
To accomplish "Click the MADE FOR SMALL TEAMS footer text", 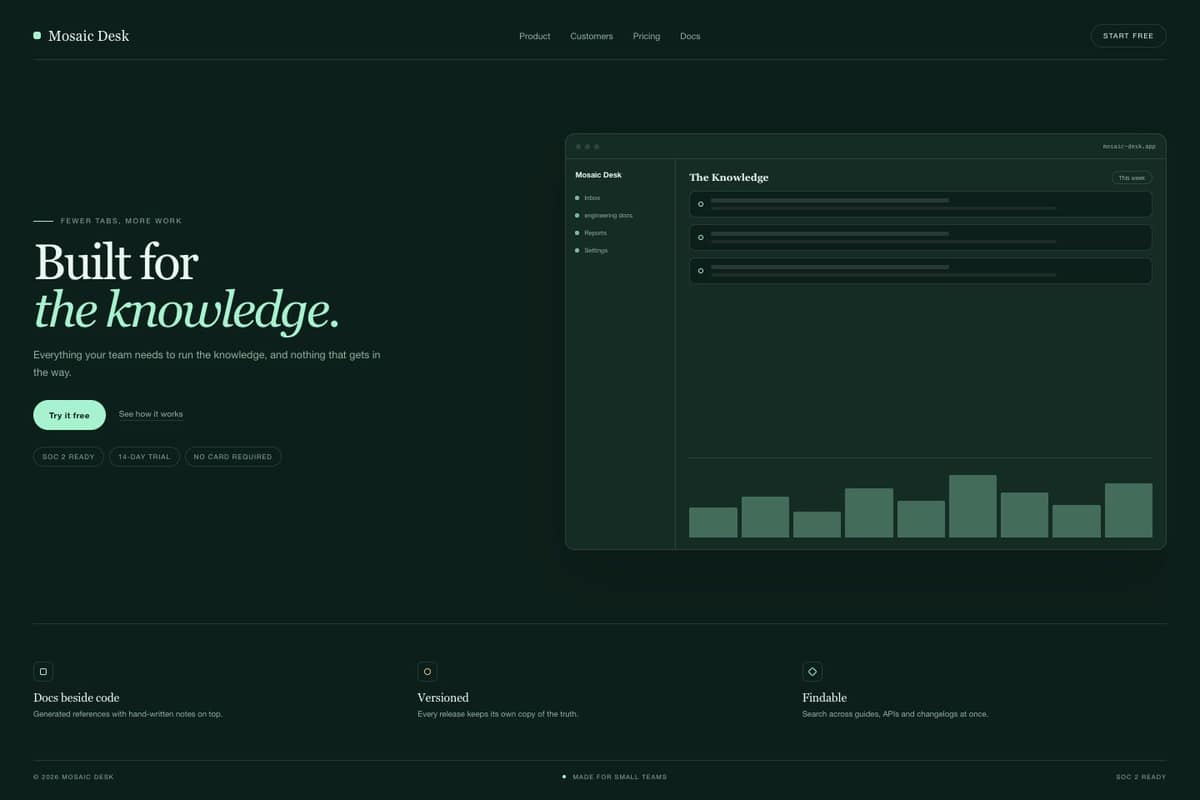I will click(x=619, y=777).
